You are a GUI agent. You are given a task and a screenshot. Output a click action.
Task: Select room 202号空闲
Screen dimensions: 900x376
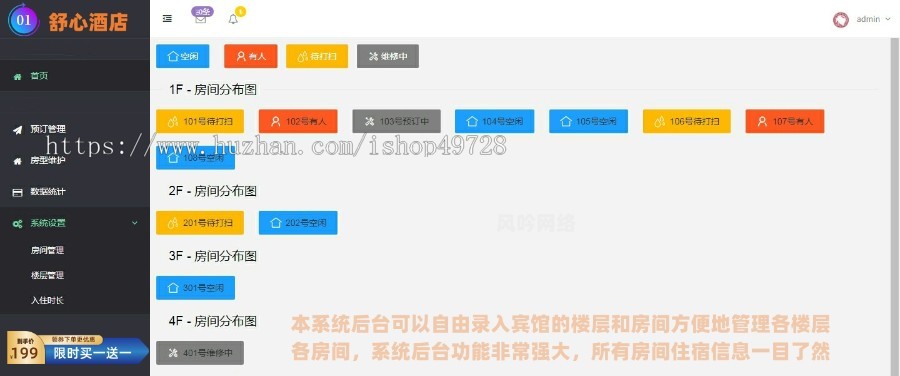click(298, 223)
